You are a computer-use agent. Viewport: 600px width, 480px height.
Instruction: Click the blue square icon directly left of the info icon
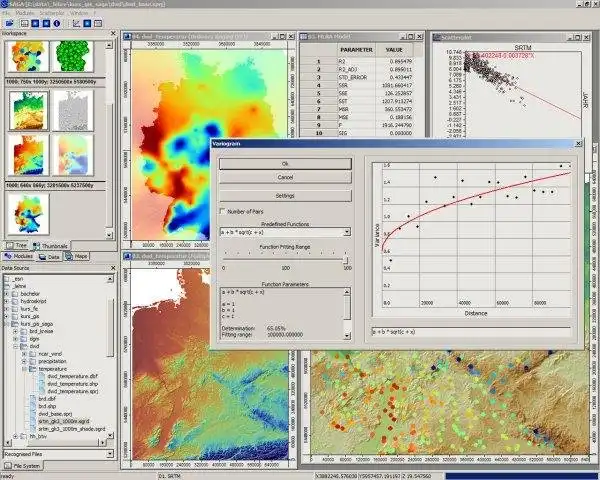pyautogui.click(x=46, y=23)
